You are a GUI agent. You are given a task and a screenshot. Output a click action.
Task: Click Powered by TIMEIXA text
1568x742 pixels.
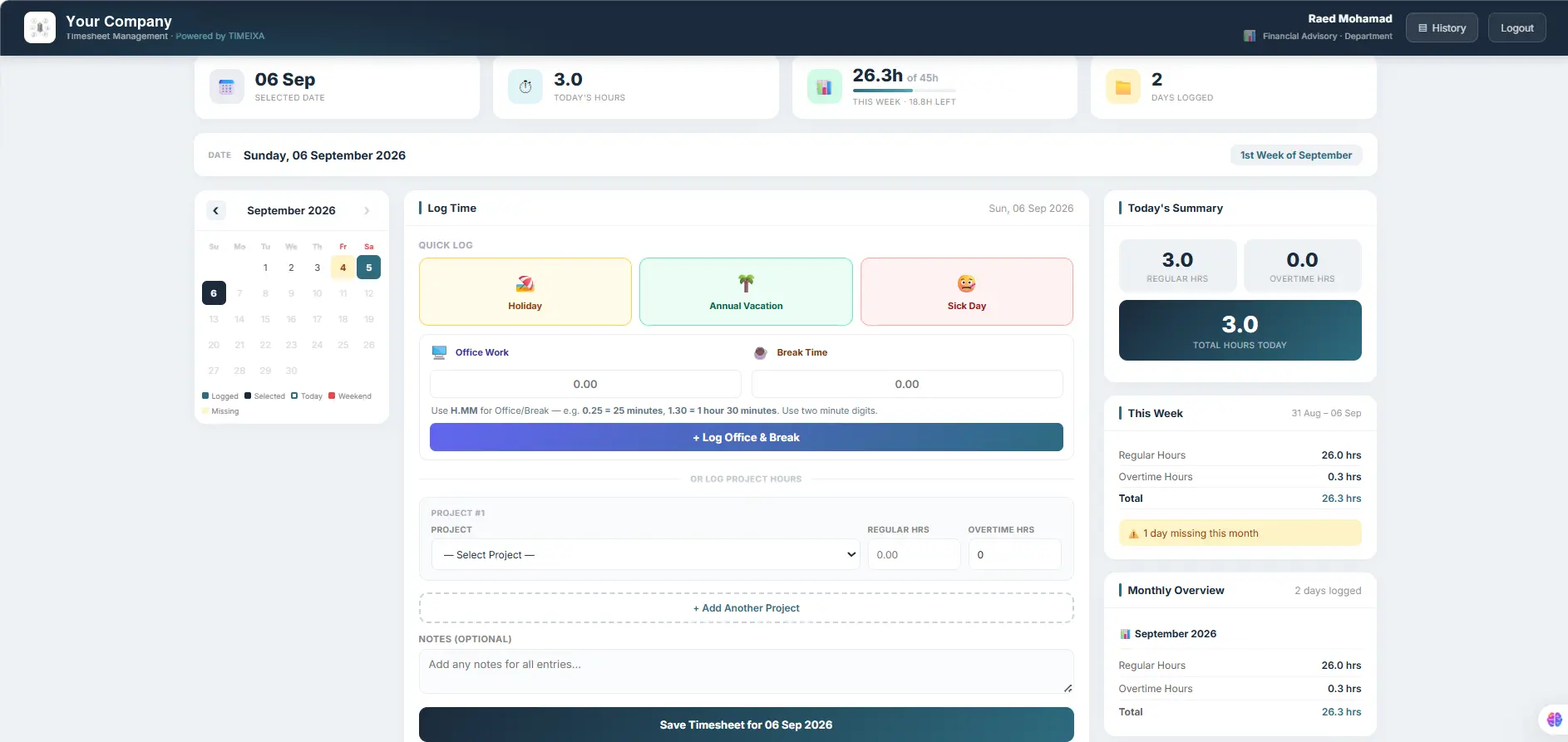point(220,37)
